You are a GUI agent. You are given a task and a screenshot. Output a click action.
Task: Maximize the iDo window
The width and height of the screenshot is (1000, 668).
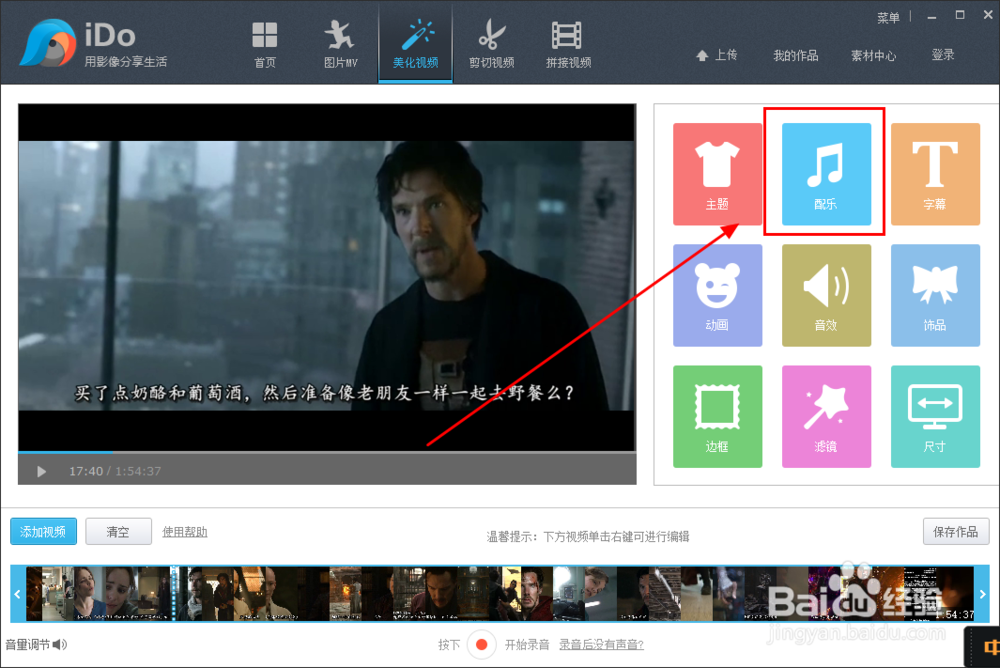tap(960, 15)
